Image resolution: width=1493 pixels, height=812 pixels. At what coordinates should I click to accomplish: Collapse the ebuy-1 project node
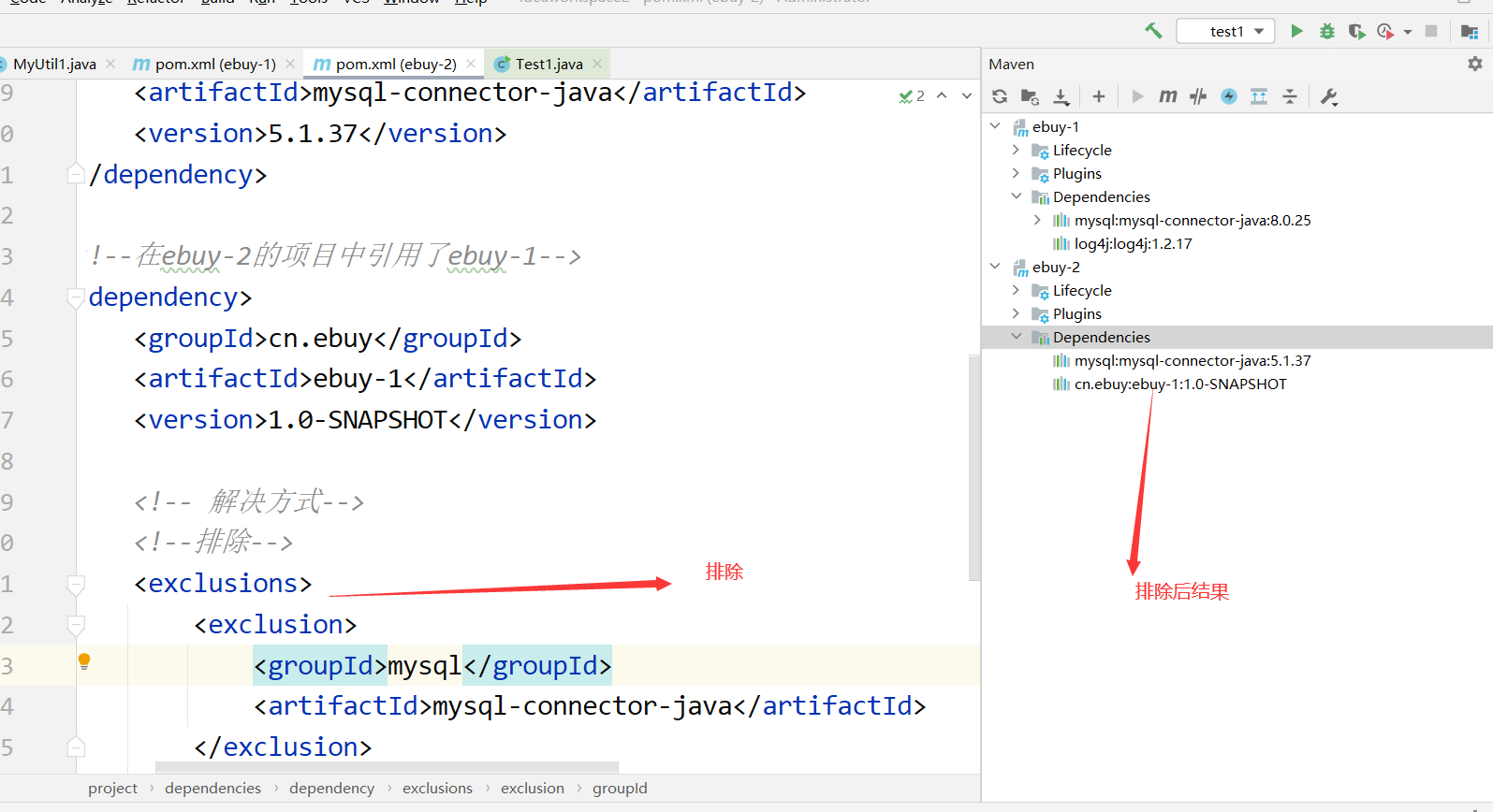pos(995,126)
